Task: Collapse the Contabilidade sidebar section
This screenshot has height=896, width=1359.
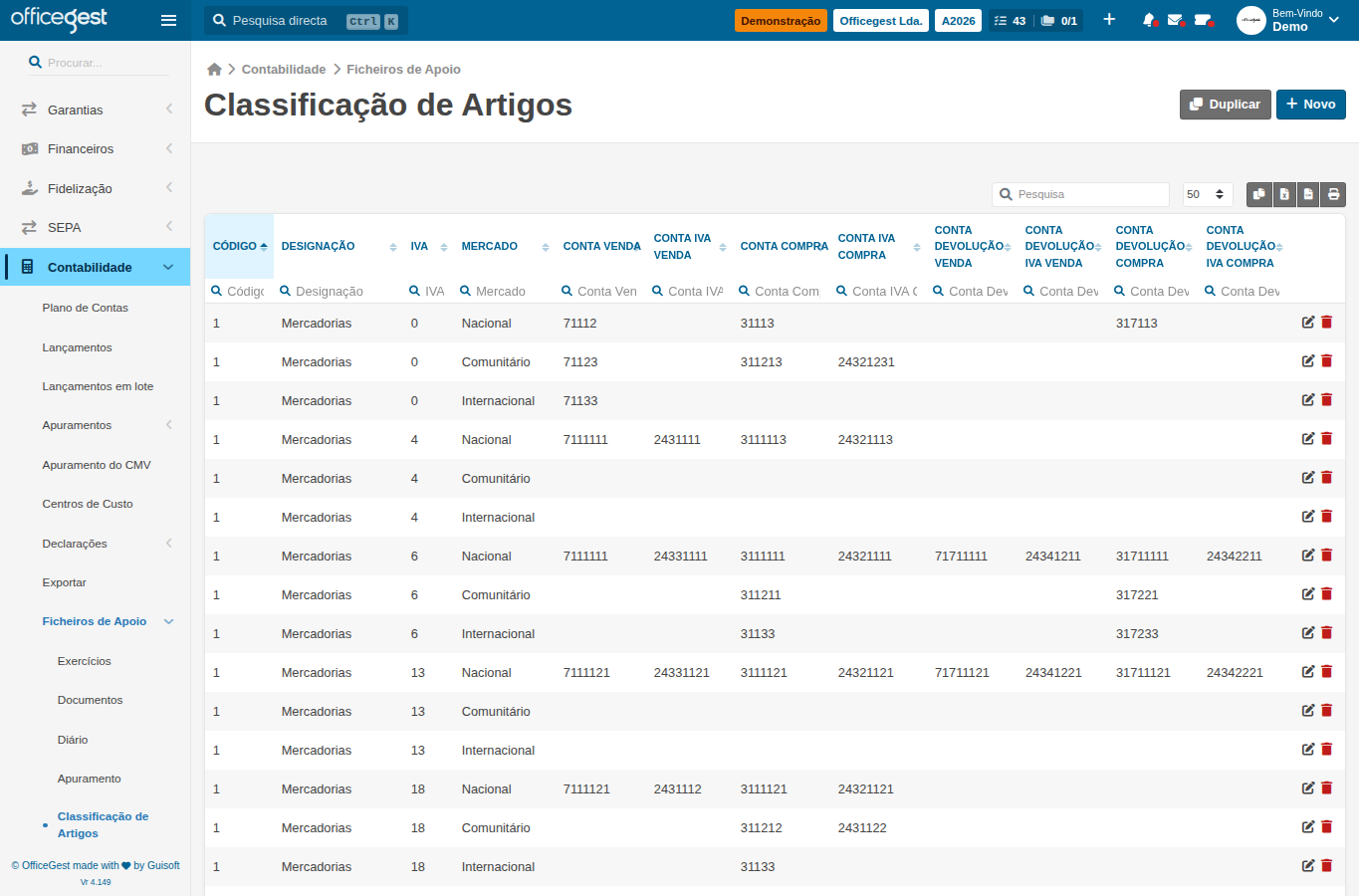Action: (x=95, y=267)
